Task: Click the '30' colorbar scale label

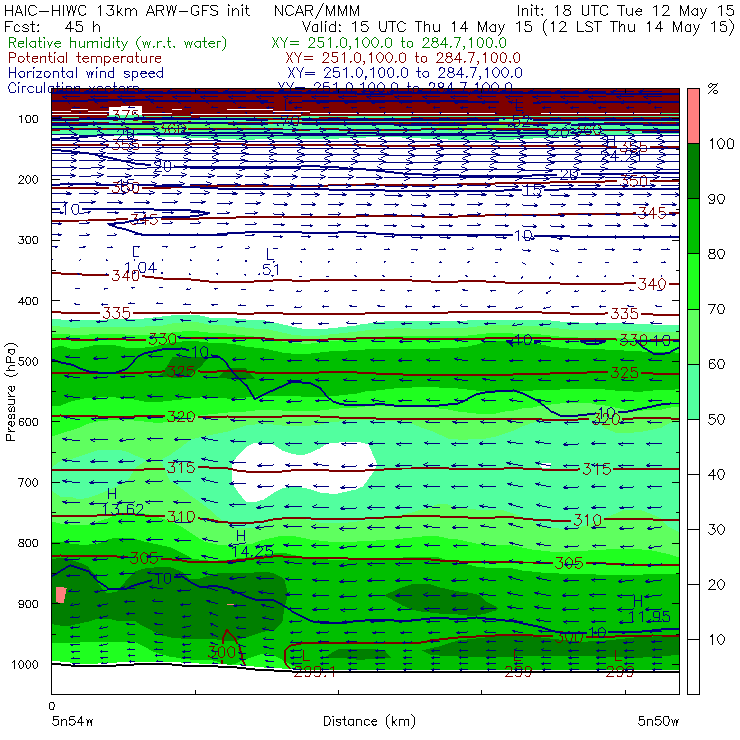Action: [716, 530]
